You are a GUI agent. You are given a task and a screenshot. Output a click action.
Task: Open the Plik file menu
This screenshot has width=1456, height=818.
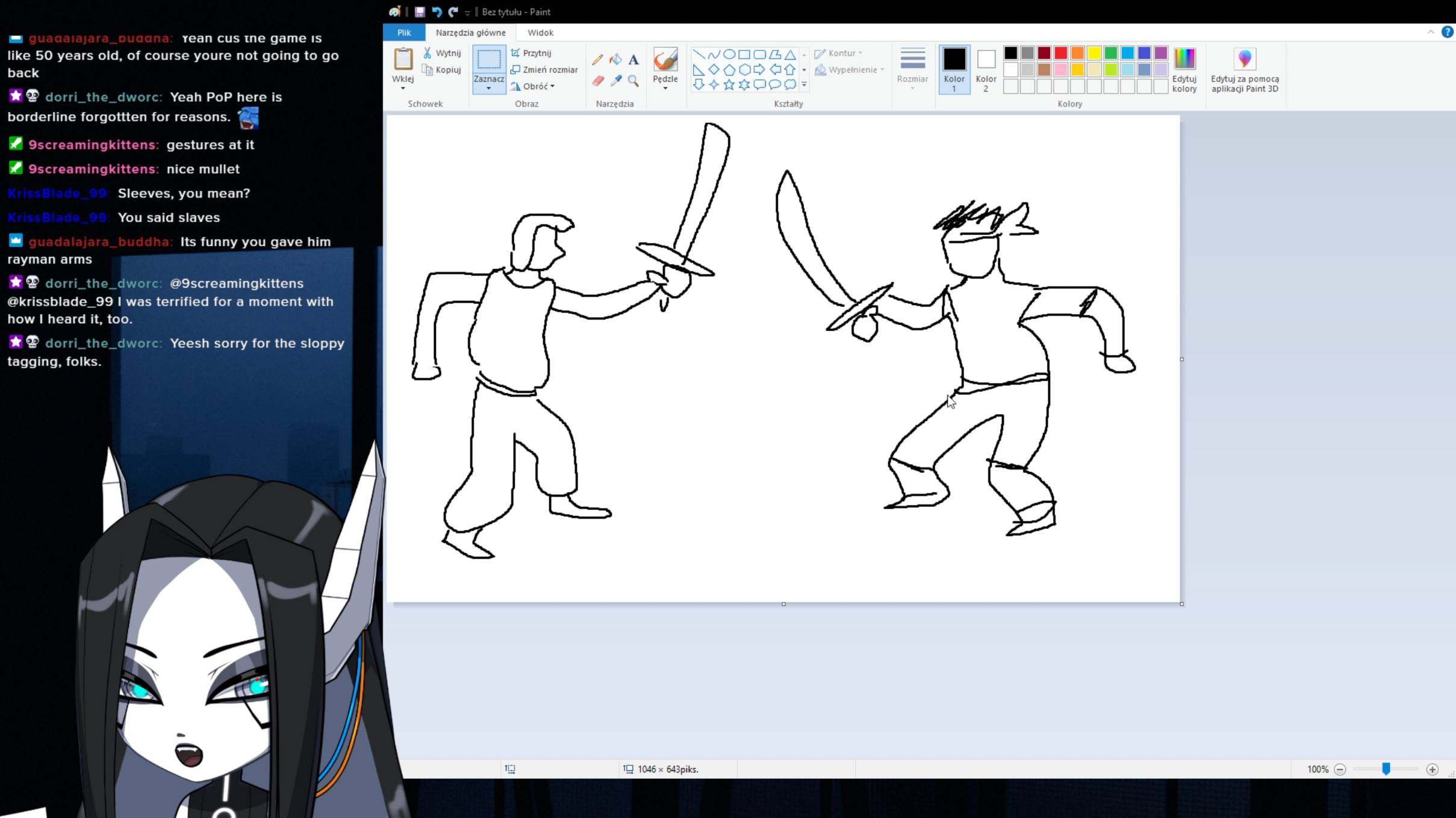click(403, 33)
